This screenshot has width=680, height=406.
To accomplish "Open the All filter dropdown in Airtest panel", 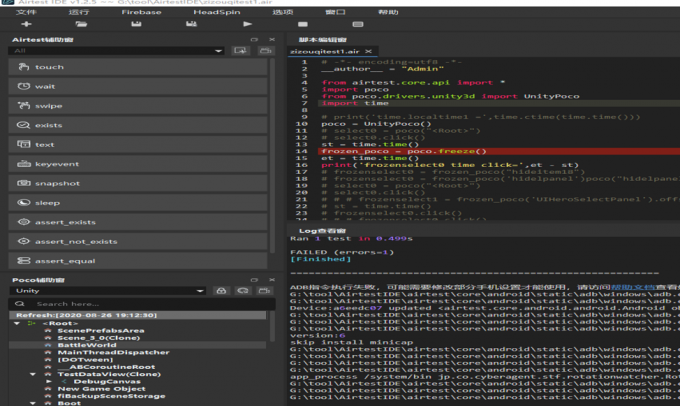I will tap(116, 51).
